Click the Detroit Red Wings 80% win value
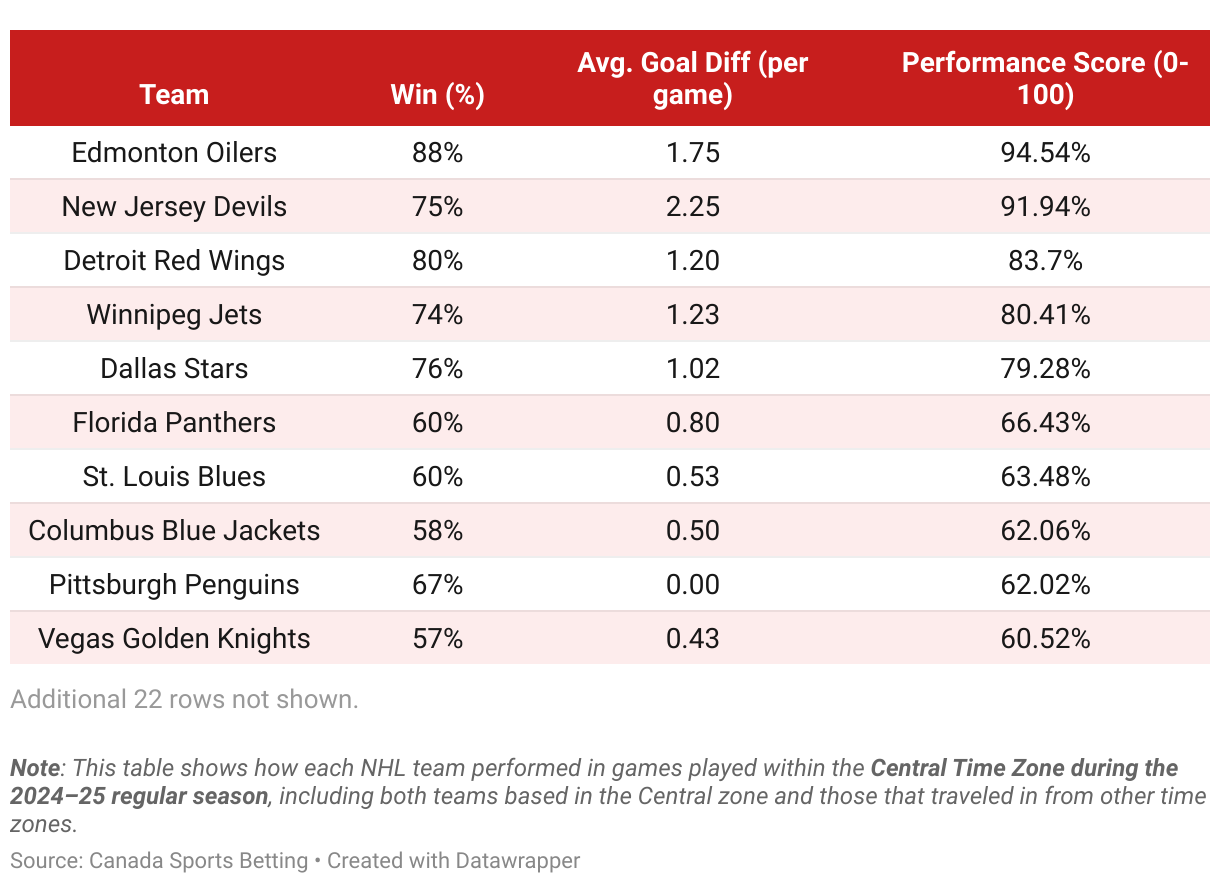Viewport: 1220px width, 884px height. 437,261
